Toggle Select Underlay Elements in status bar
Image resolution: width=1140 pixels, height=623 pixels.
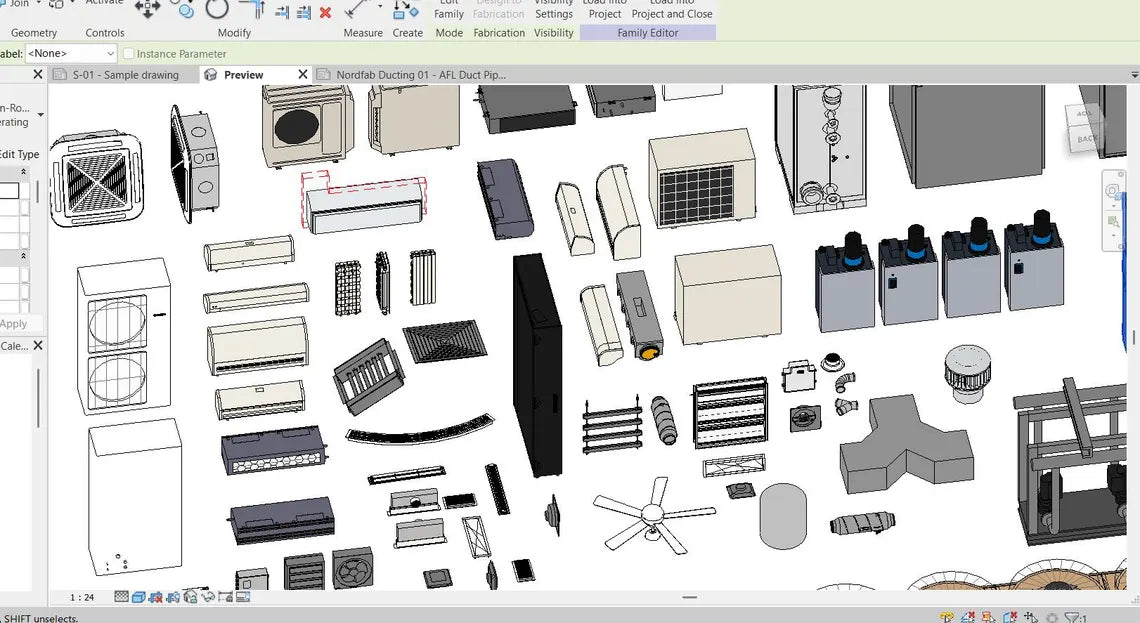pyautogui.click(x=967, y=618)
